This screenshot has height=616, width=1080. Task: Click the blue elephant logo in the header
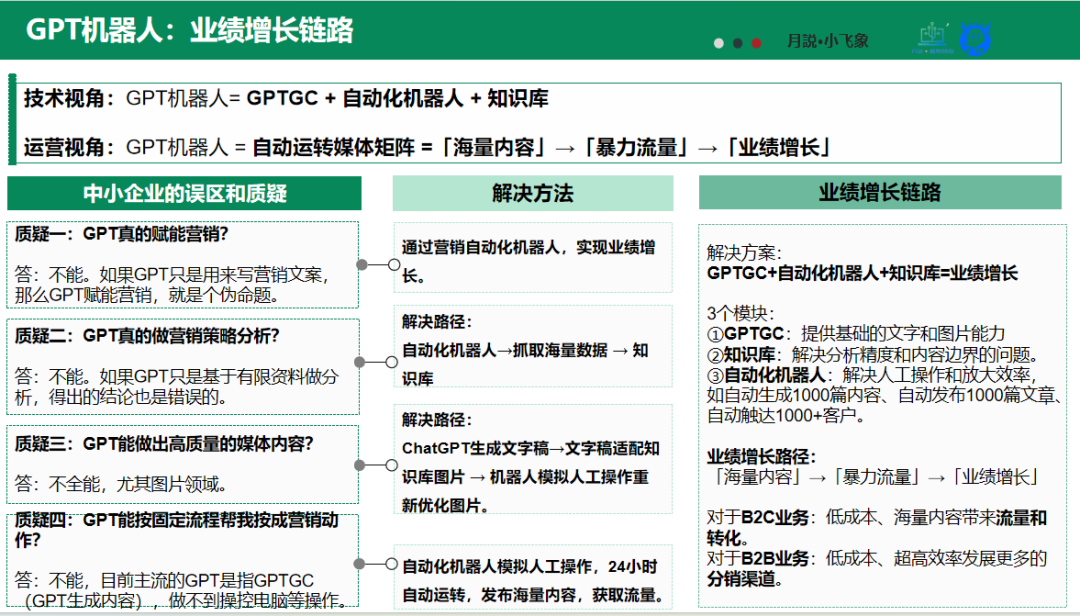click(x=975, y=39)
